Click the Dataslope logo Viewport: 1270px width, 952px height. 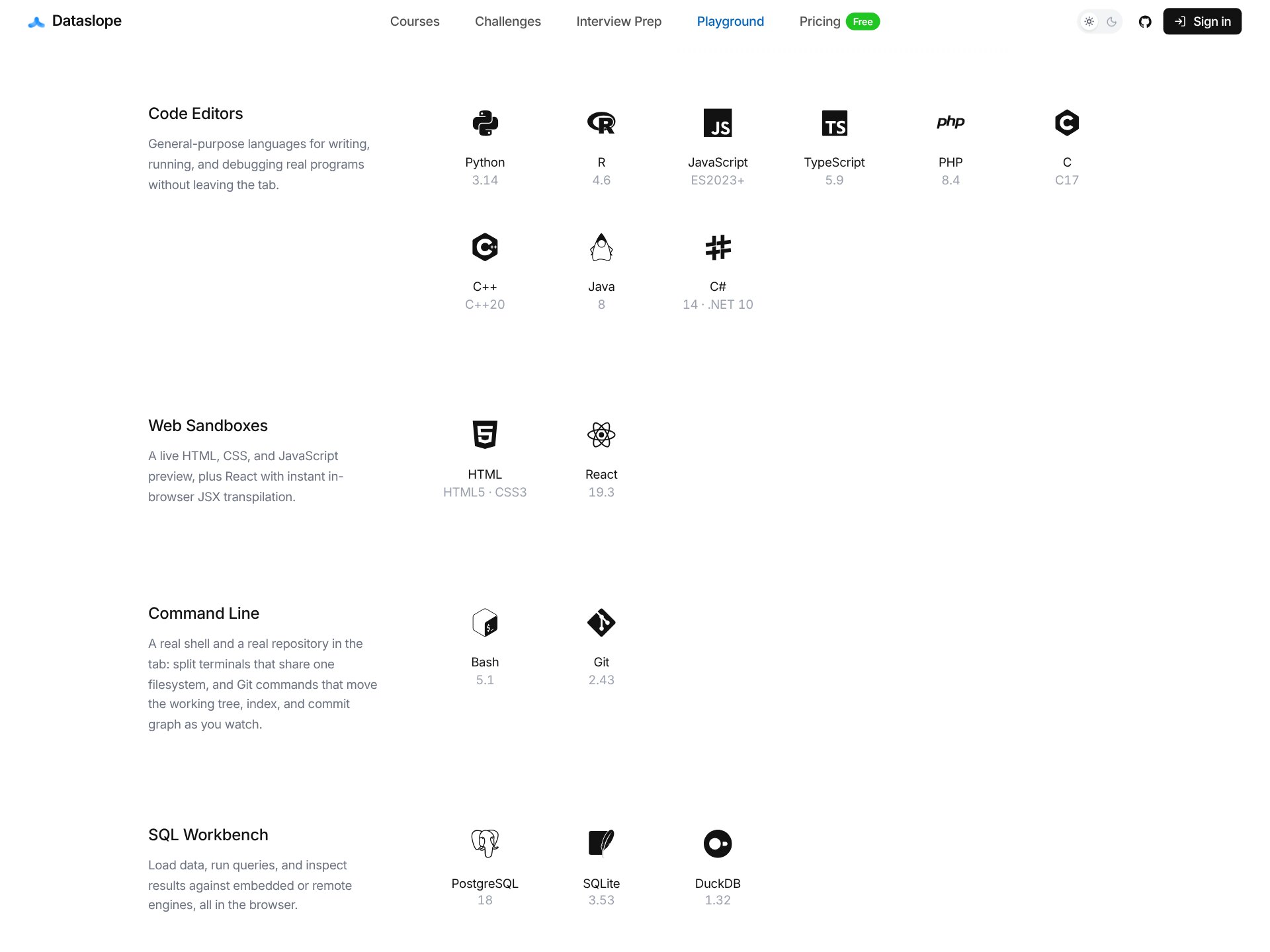coord(75,21)
